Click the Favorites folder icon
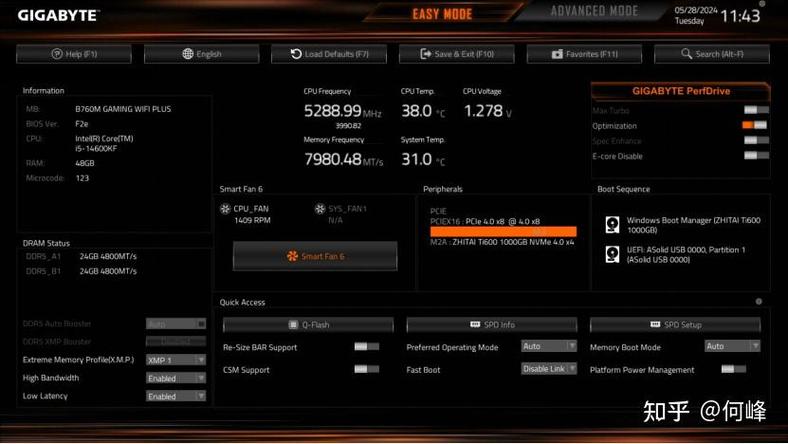Viewport: 788px width, 444px height. (557, 54)
